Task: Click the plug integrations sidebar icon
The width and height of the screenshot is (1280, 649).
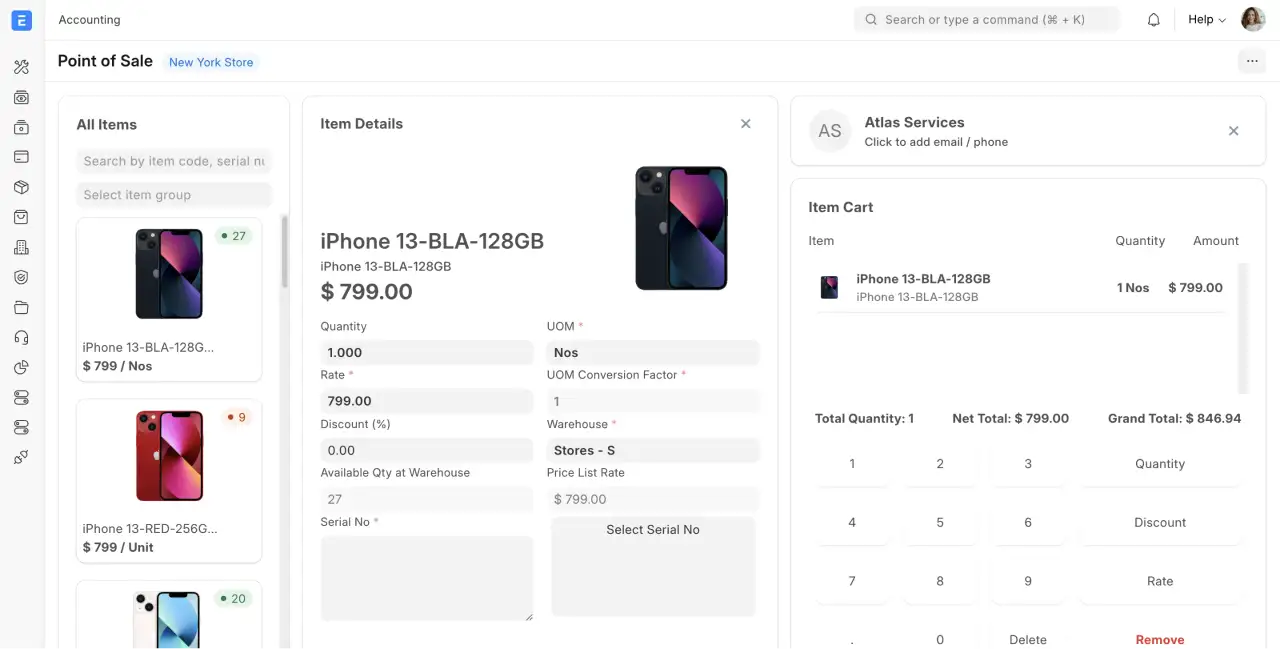Action: coord(22,457)
